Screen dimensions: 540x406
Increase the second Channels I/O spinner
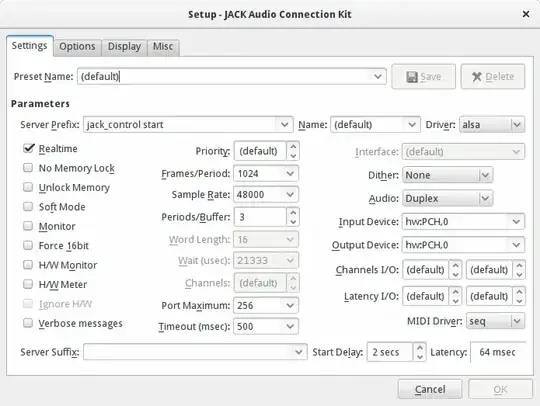[519, 265]
